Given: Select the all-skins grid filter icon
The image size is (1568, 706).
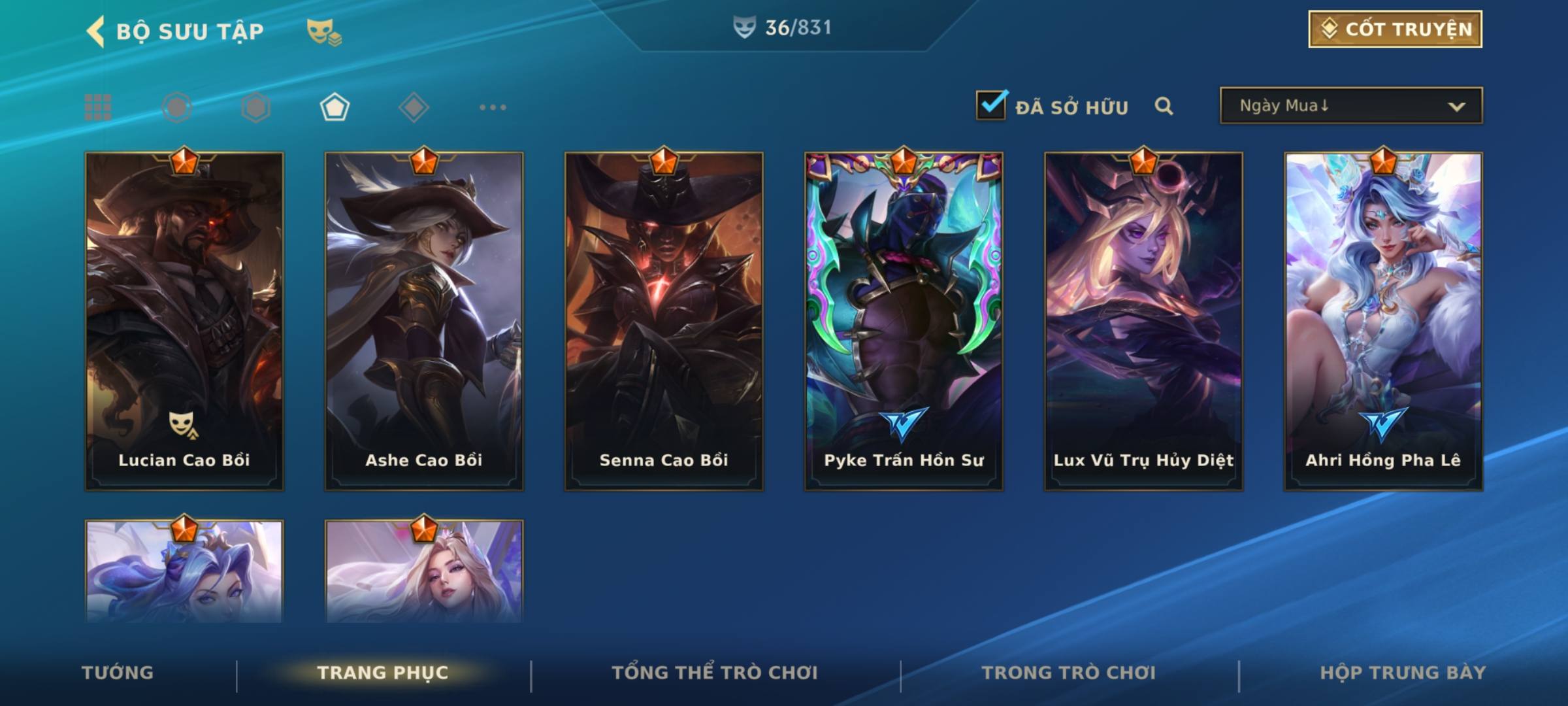Looking at the screenshot, I should pos(98,107).
